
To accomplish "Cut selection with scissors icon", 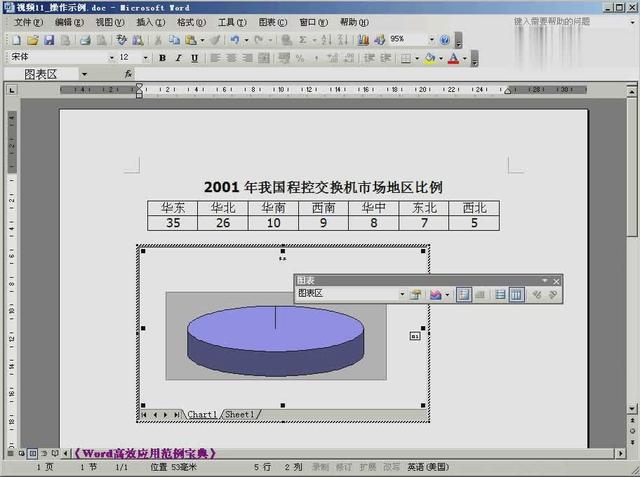I will tap(158, 40).
